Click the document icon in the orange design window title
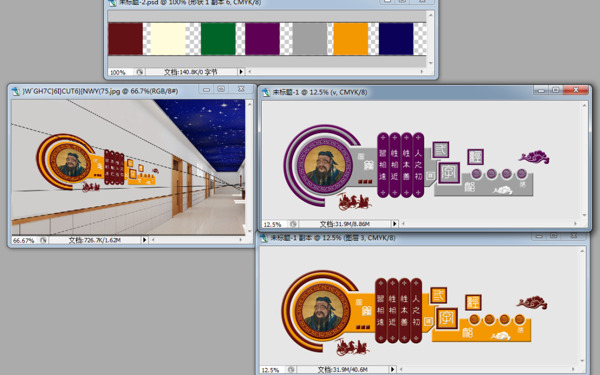This screenshot has width=600, height=375. pos(264,238)
